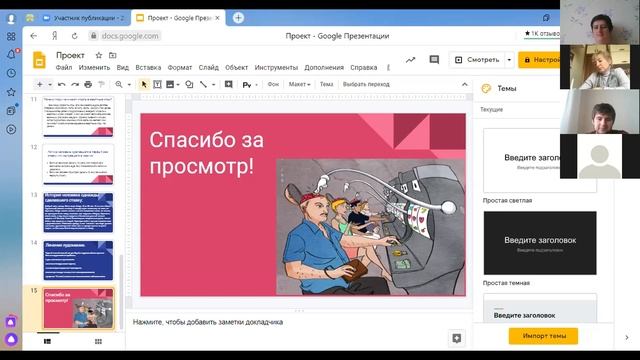Redo action in toolbar
Image resolution: width=640 pixels, height=360 pixels.
[75, 84]
